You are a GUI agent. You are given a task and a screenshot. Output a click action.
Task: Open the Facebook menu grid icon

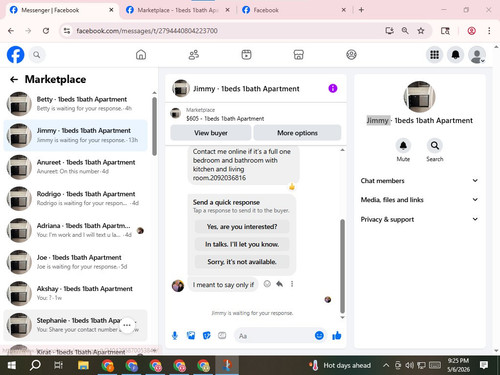[434, 55]
